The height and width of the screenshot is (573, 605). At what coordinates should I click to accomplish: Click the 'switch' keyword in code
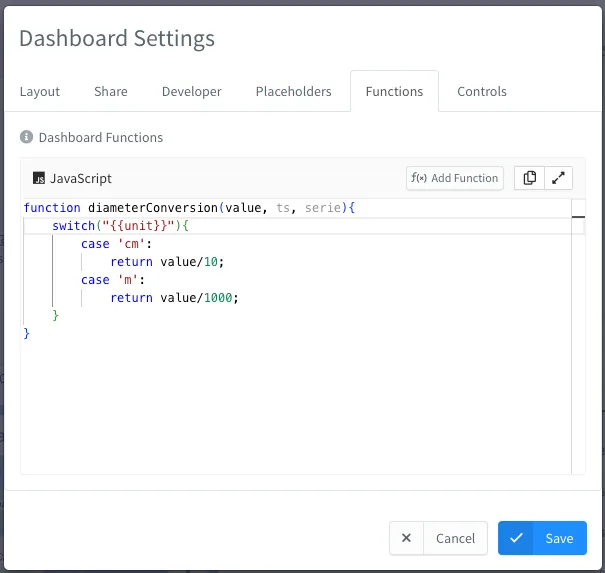point(74,225)
